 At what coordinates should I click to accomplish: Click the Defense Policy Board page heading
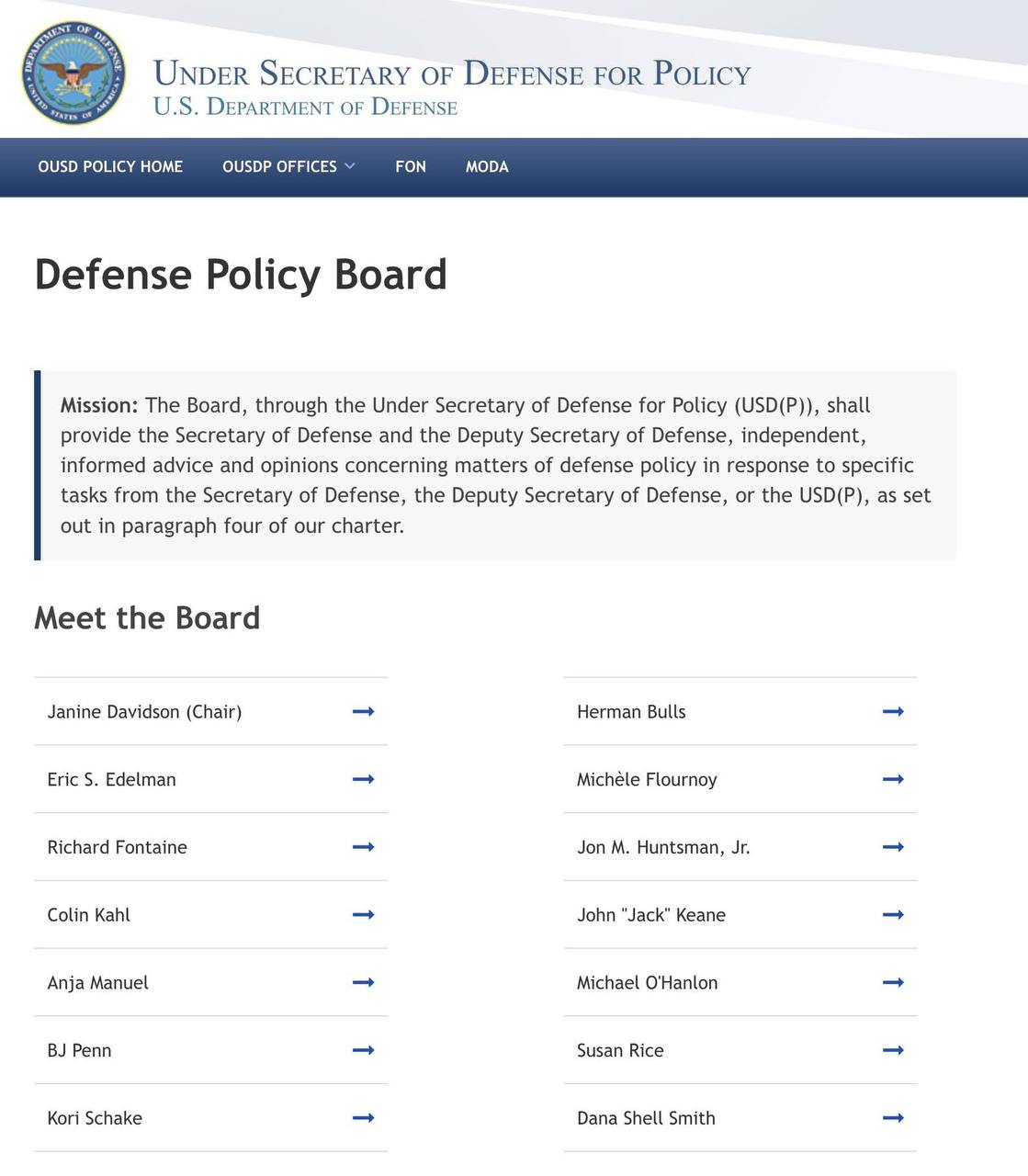pyautogui.click(x=241, y=275)
